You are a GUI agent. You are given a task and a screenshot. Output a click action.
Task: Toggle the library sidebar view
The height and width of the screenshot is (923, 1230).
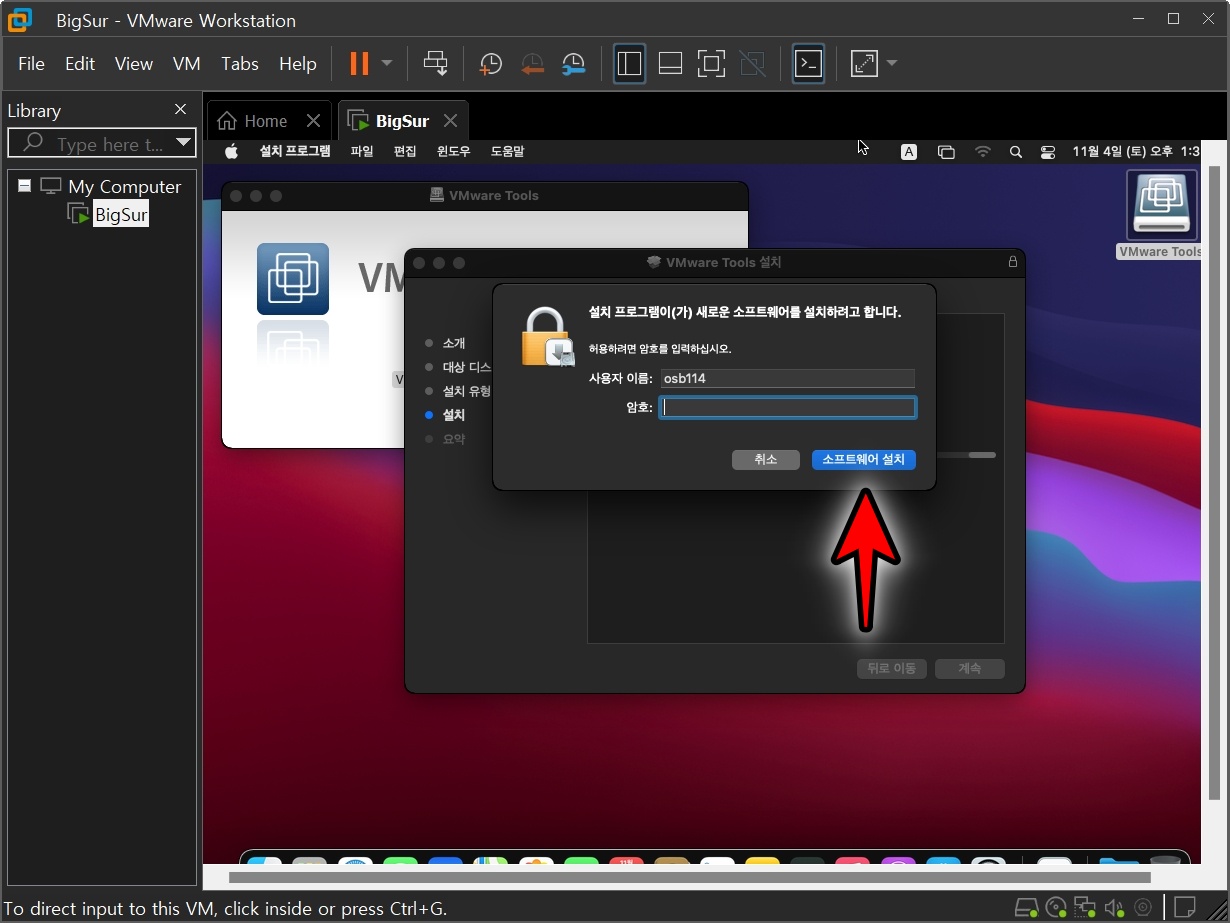pos(629,64)
